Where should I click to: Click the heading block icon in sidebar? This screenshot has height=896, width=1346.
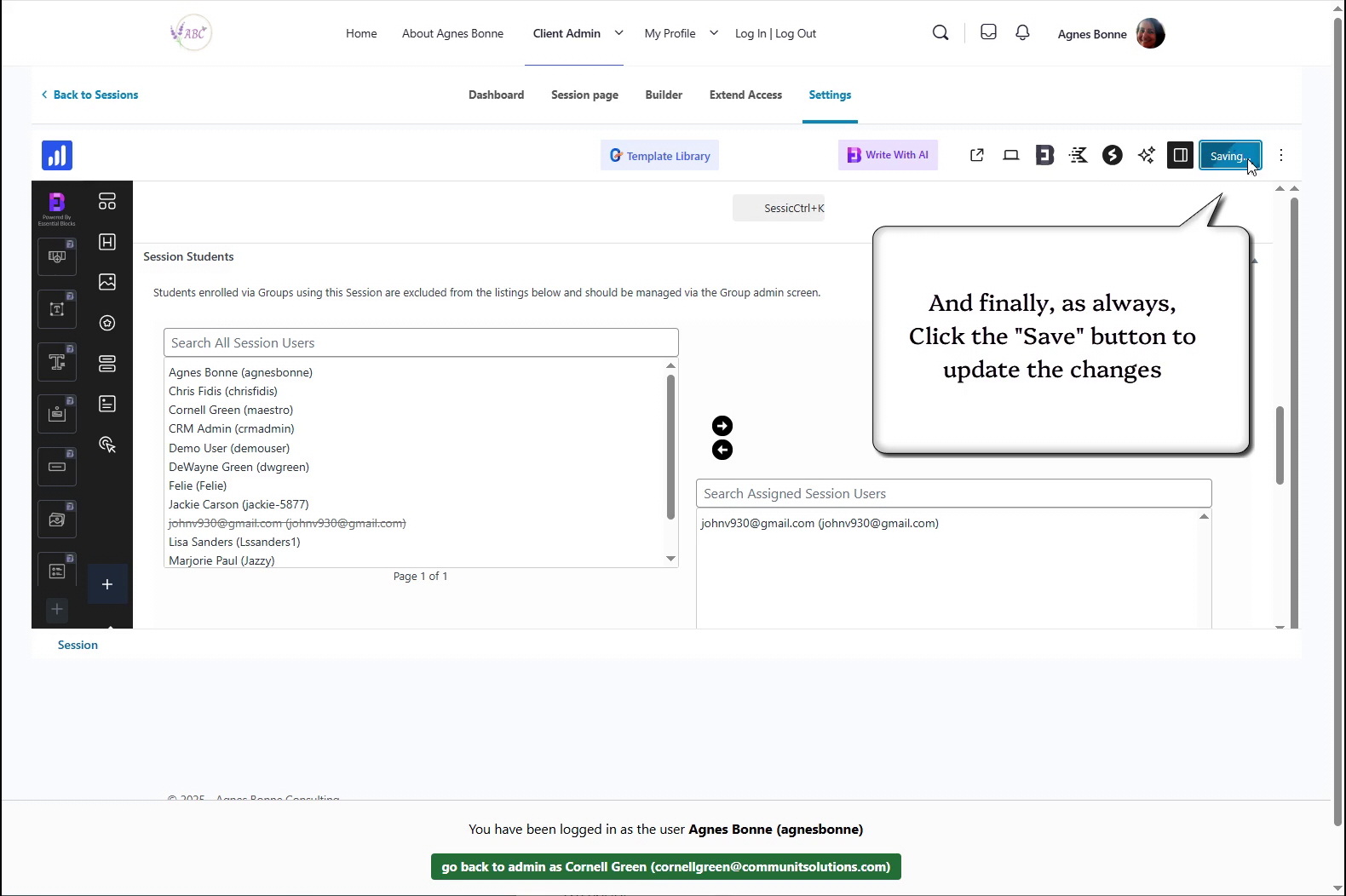[107, 242]
